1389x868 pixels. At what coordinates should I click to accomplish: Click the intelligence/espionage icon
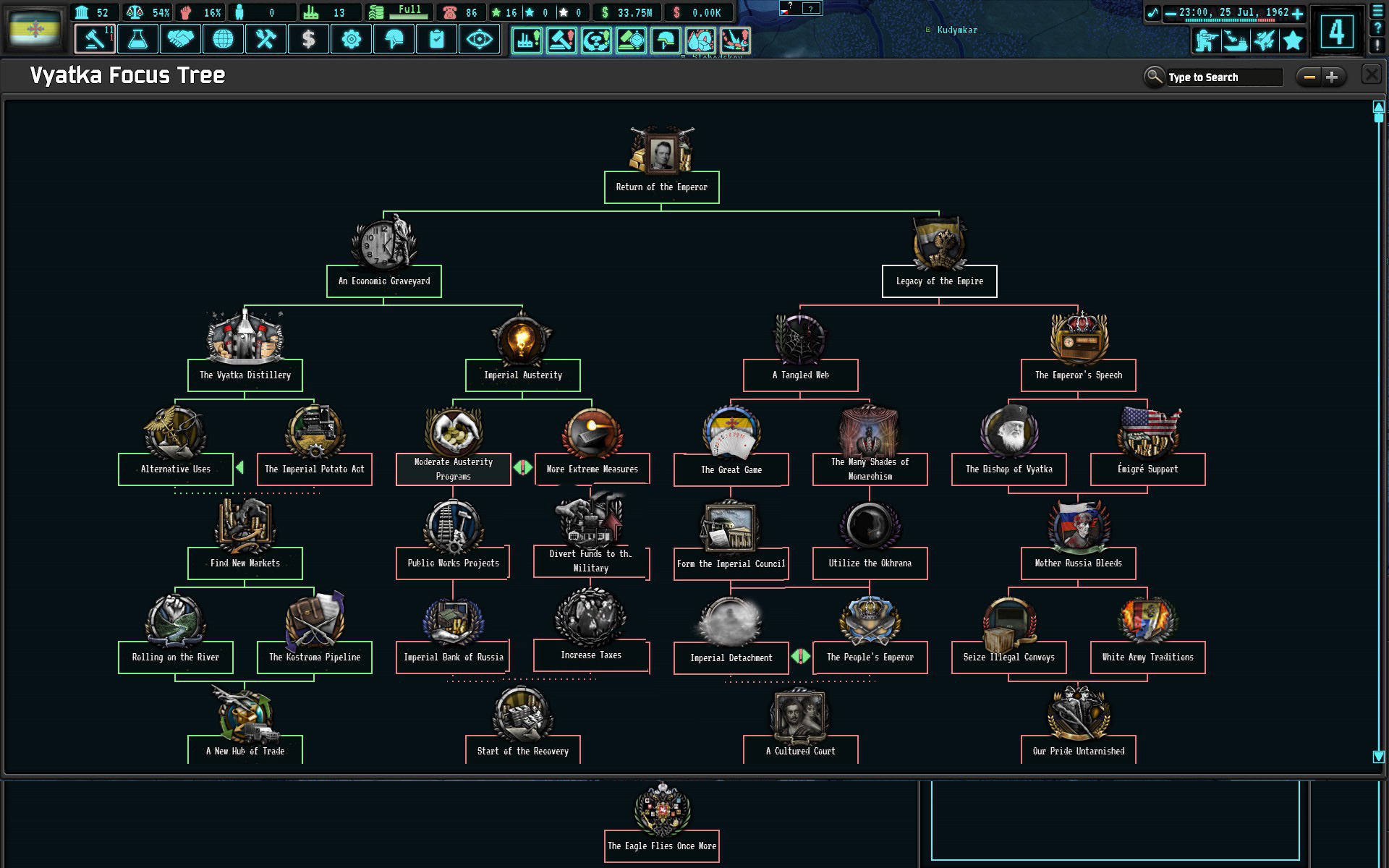point(479,40)
